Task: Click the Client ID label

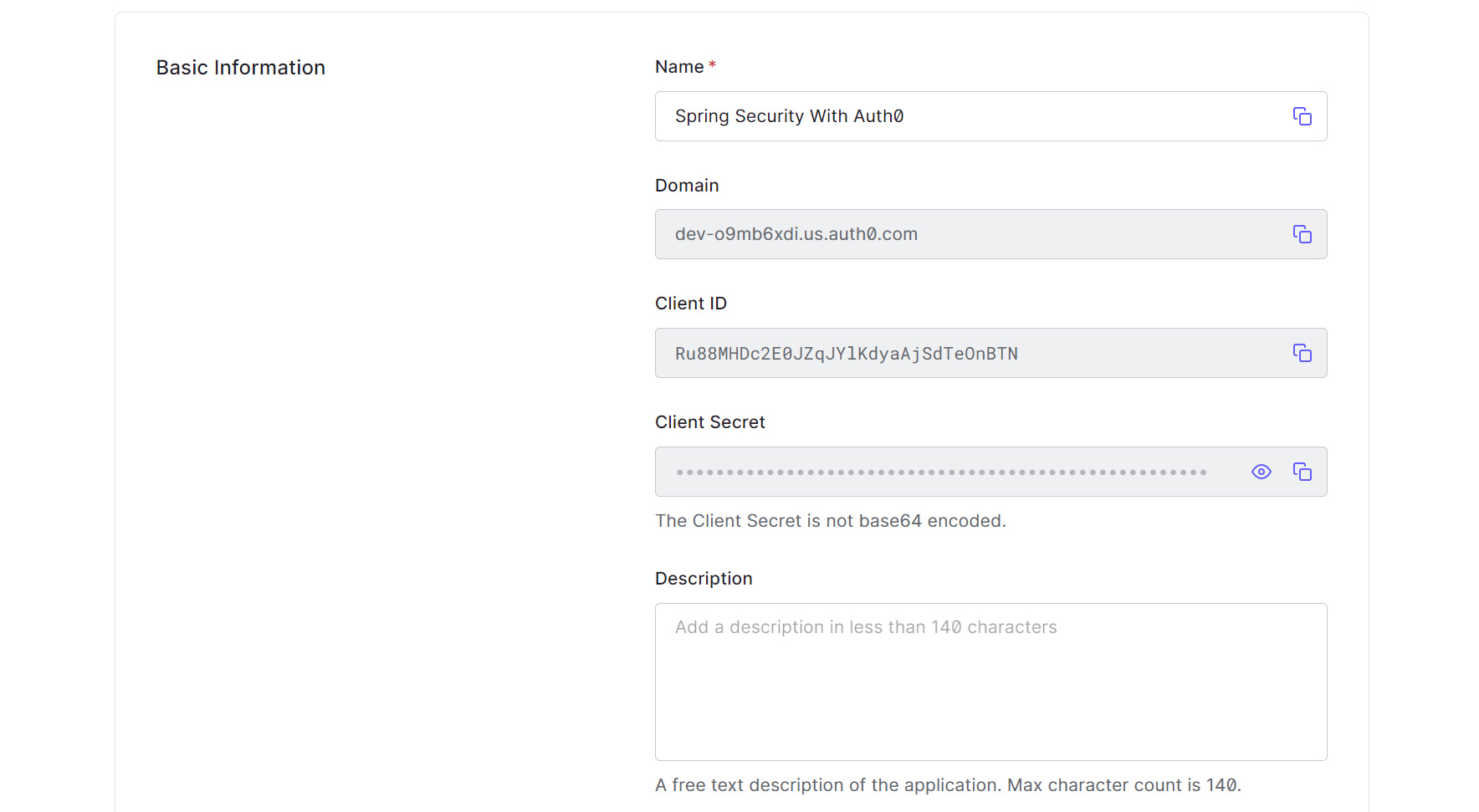Action: 691,304
